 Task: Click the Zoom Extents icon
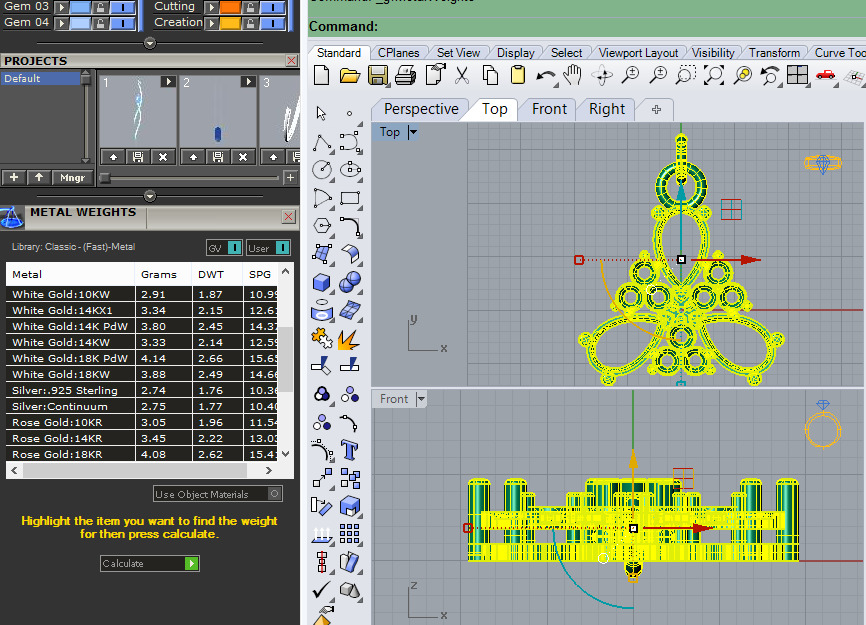714,75
